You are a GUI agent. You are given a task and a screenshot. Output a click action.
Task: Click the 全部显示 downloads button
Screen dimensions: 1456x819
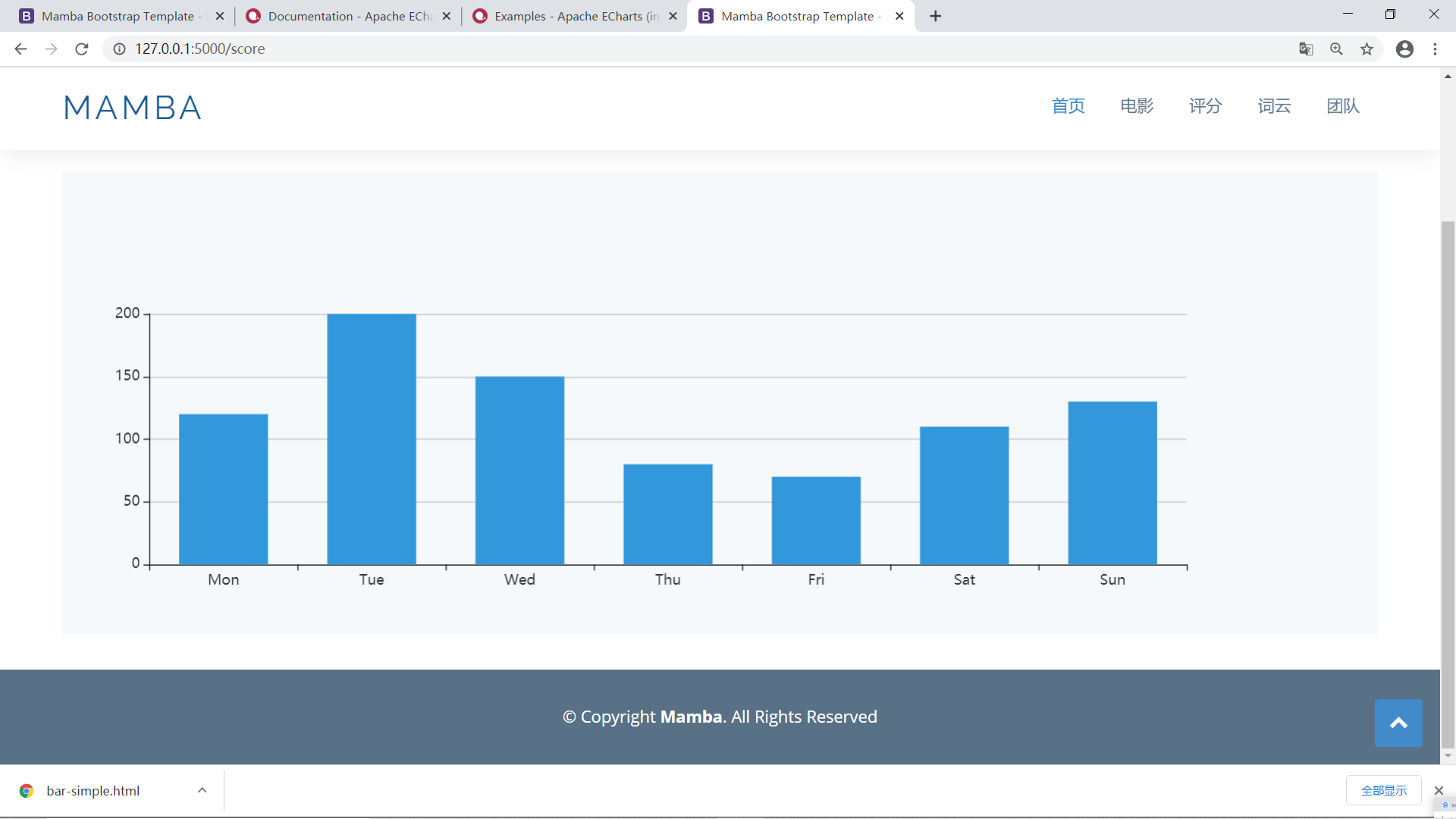[1383, 790]
